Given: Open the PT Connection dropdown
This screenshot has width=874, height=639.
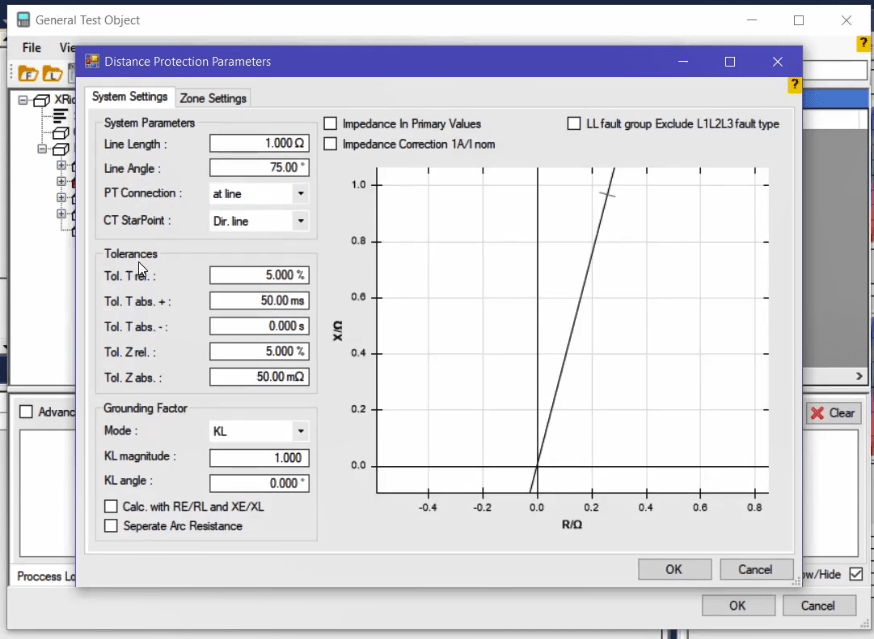Looking at the screenshot, I should (259, 193).
